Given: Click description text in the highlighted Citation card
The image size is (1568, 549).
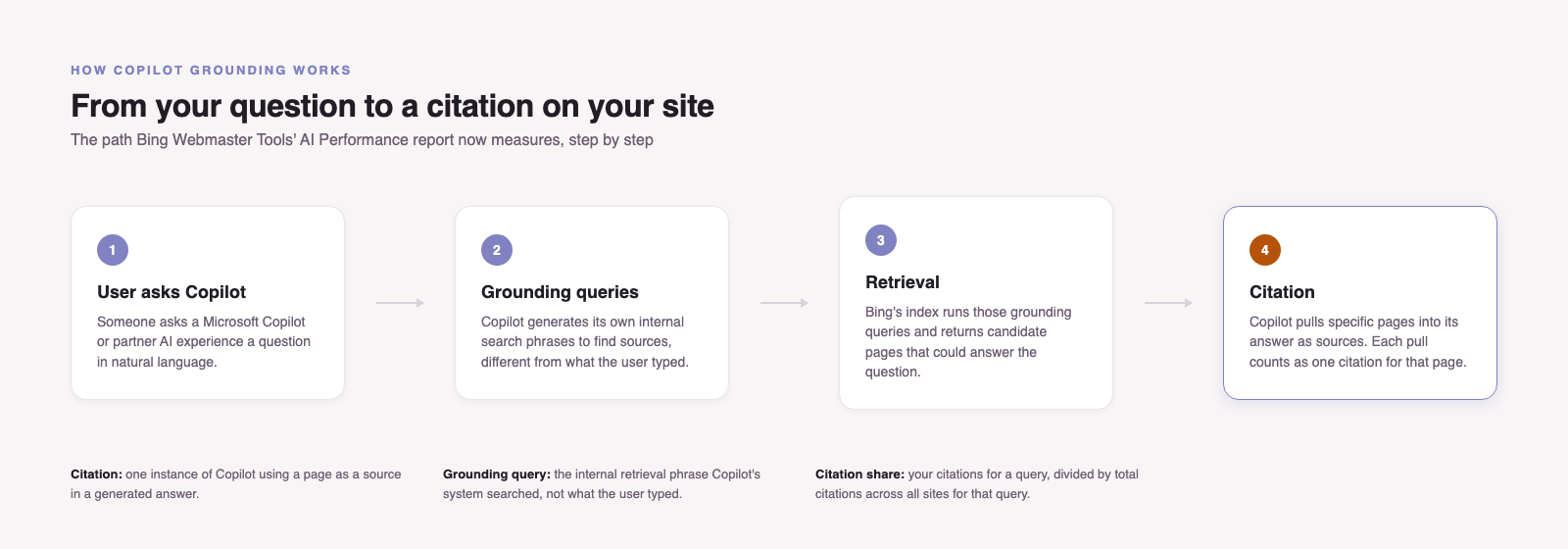Looking at the screenshot, I should coord(1358,341).
